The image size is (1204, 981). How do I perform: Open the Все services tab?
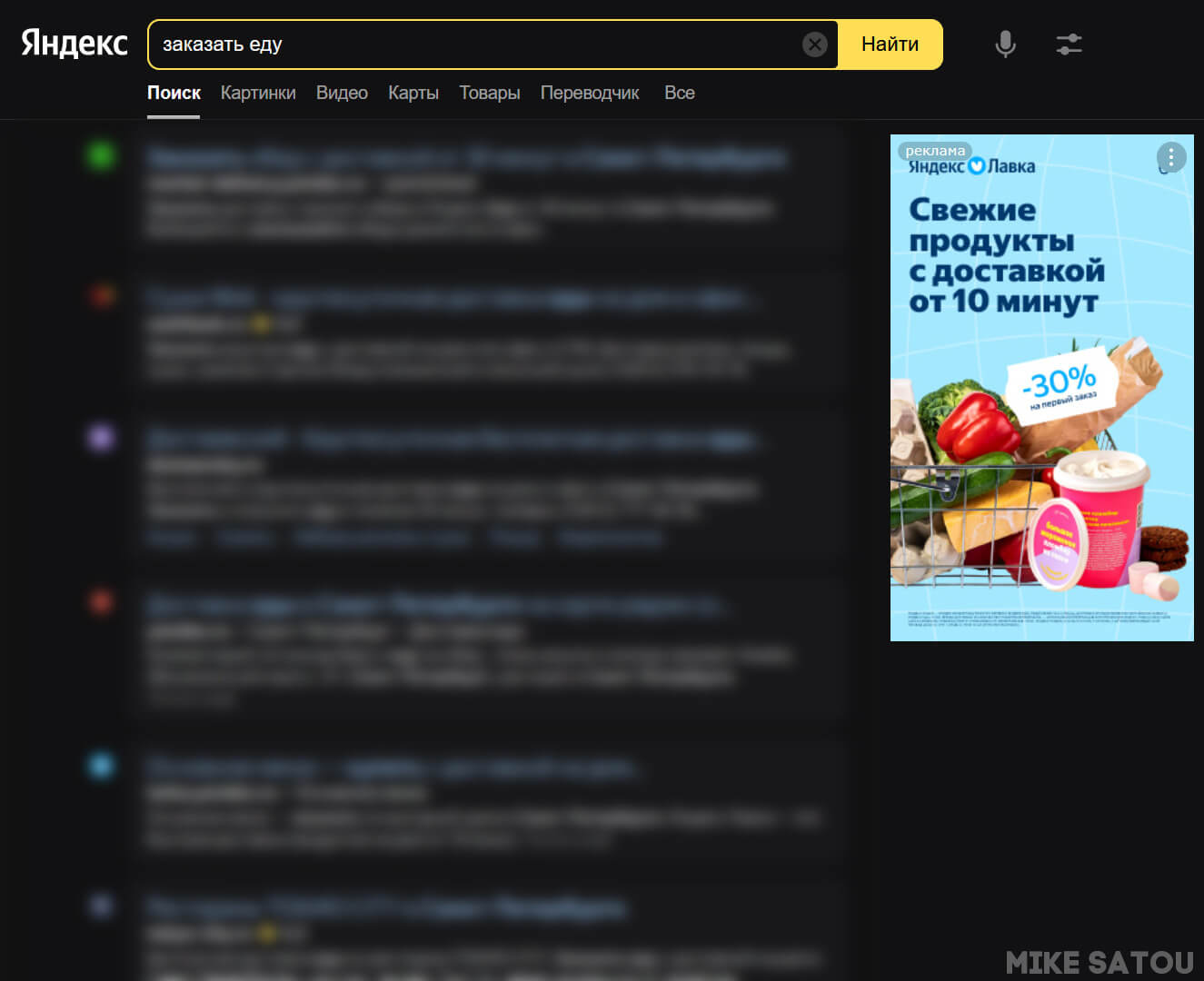pyautogui.click(x=680, y=93)
